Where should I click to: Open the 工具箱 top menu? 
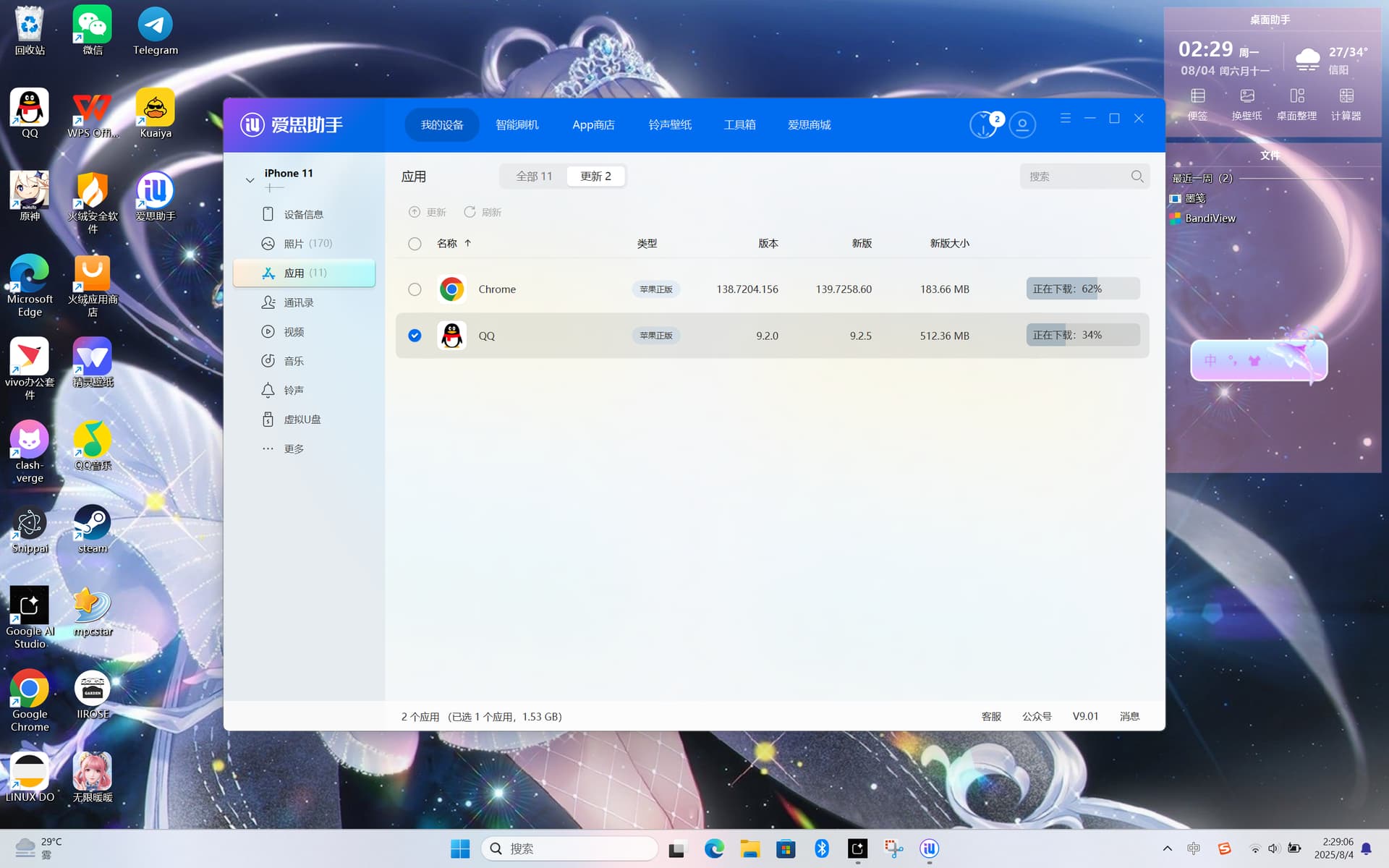click(739, 125)
